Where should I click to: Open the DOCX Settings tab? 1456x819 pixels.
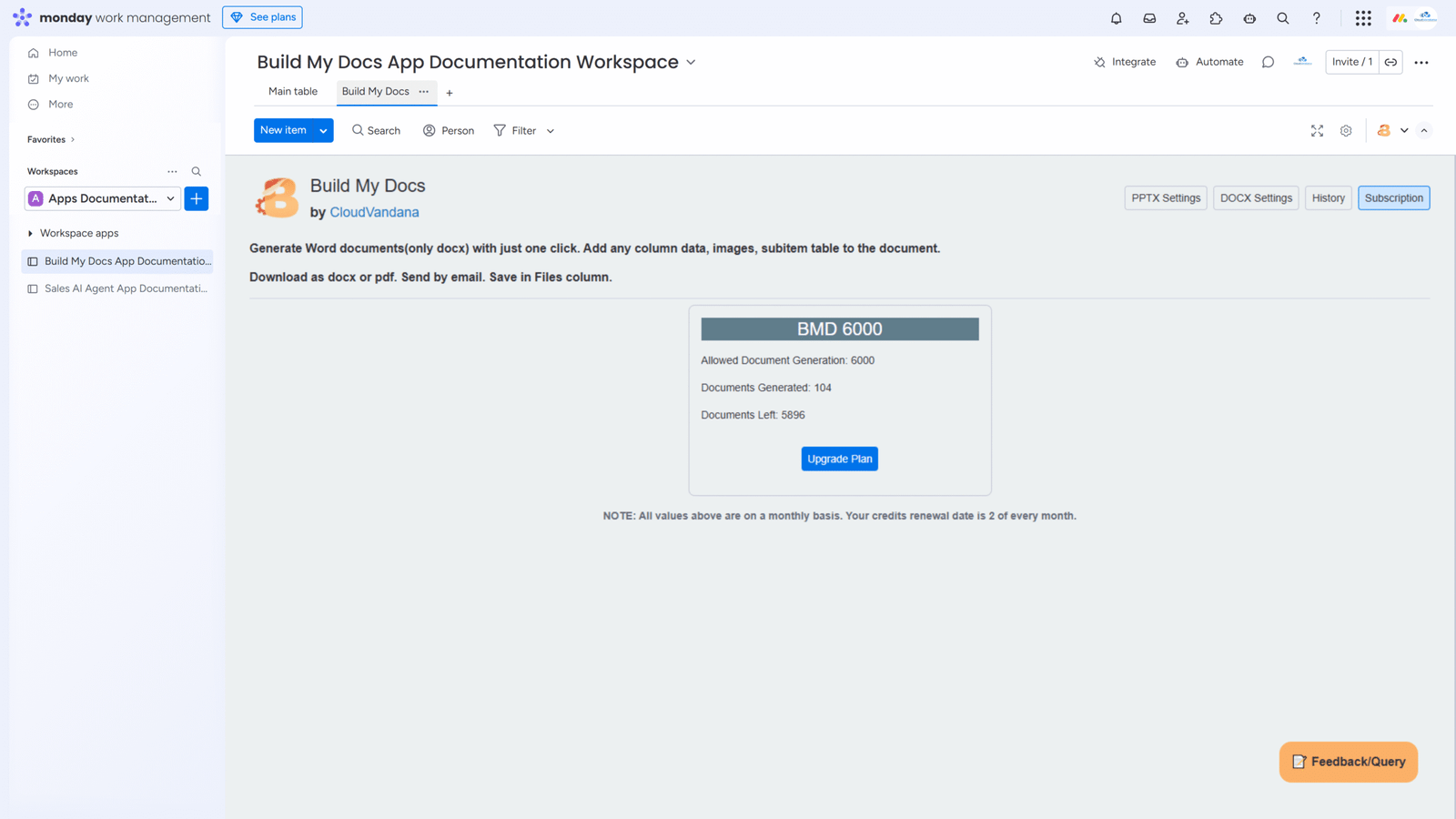1255,198
